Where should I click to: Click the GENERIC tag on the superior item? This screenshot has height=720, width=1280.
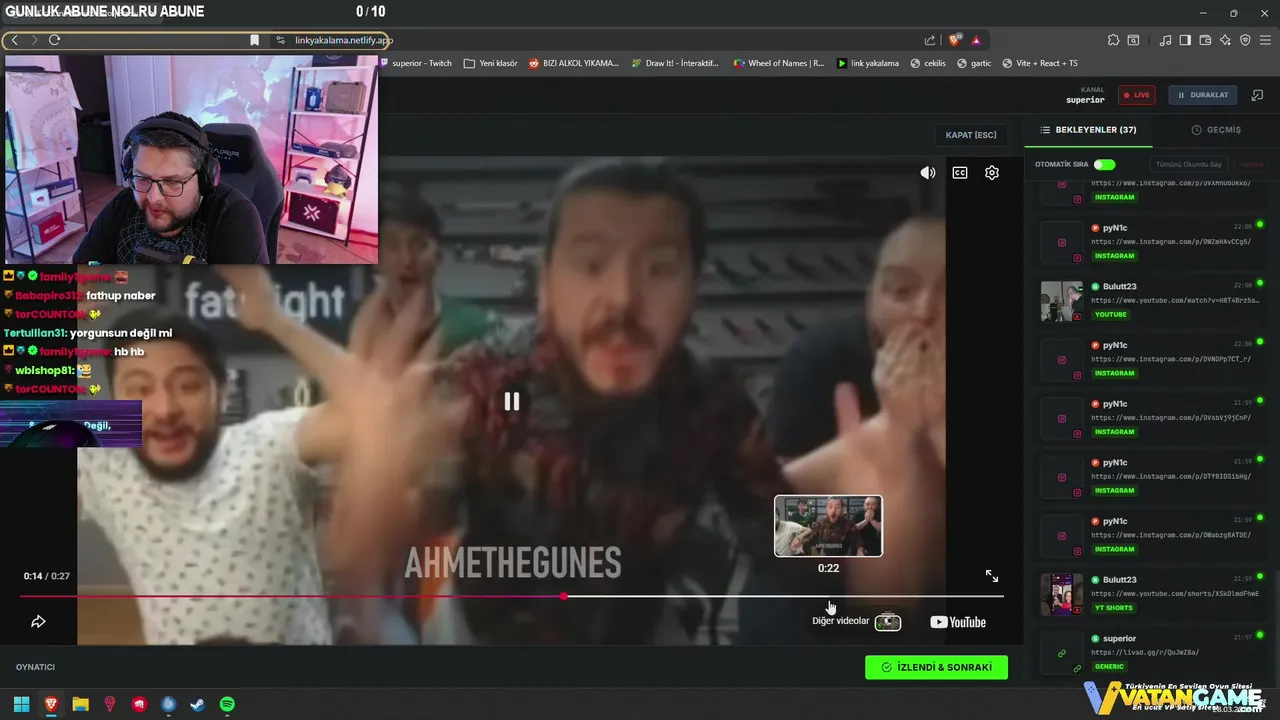pyautogui.click(x=1110, y=666)
